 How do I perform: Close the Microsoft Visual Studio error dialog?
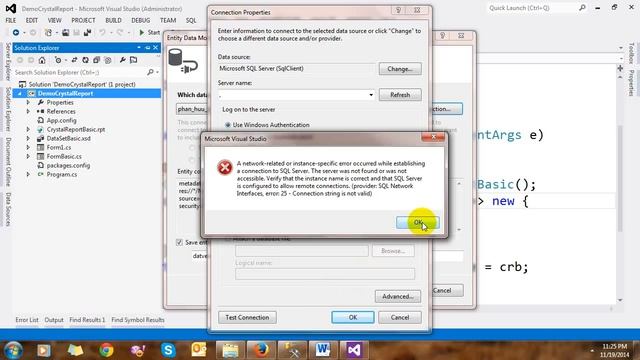click(x=433, y=137)
